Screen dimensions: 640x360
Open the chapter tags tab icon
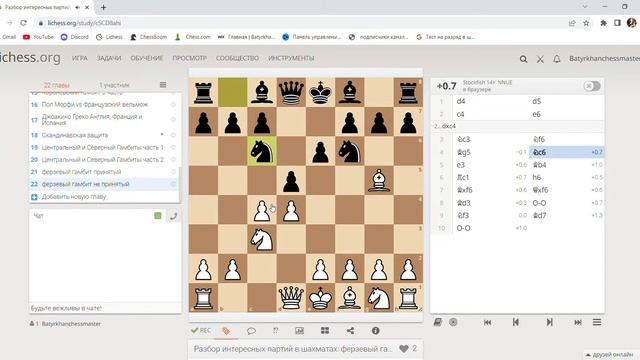click(226, 331)
